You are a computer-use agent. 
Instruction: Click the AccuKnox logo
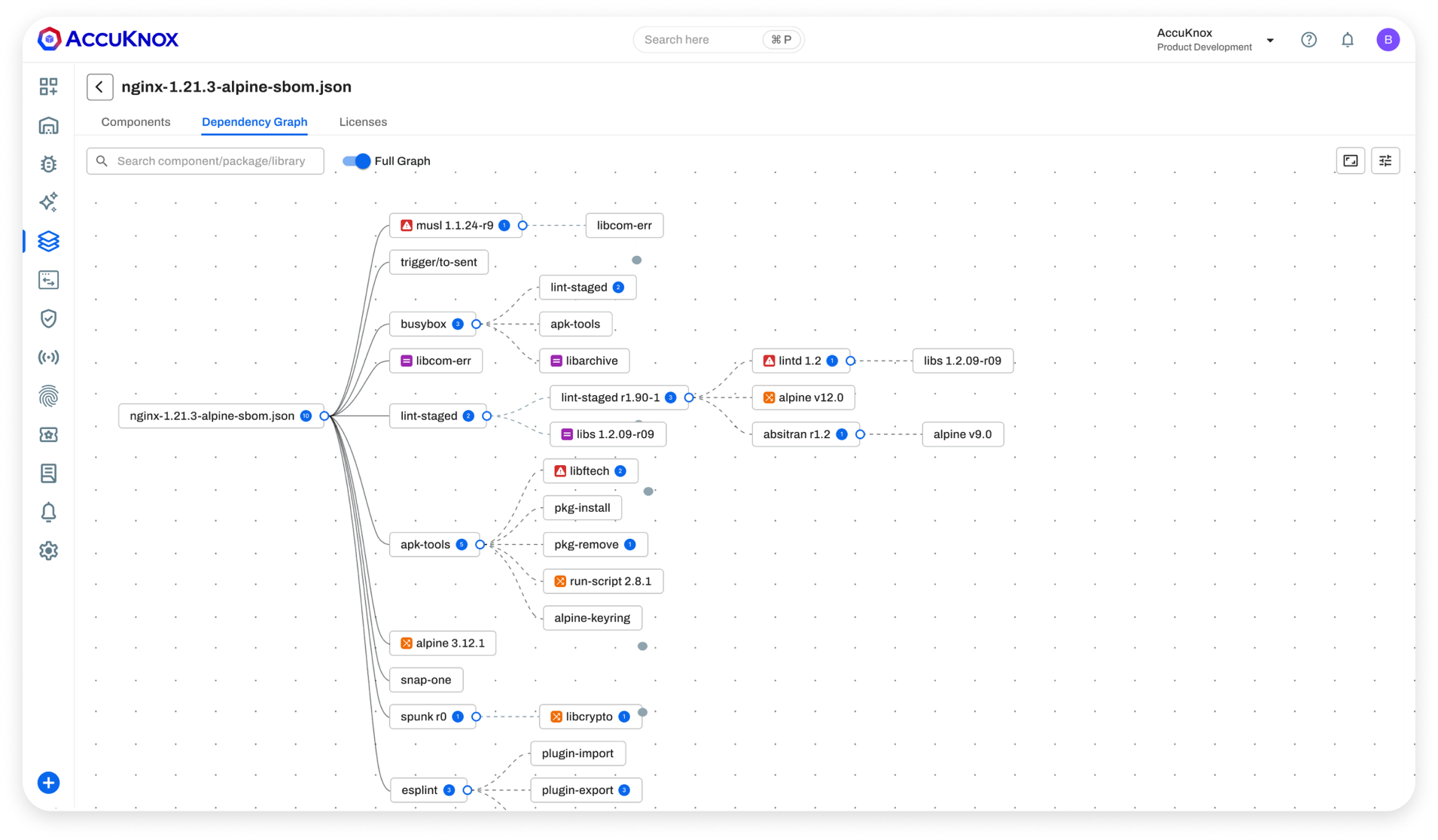pos(108,38)
